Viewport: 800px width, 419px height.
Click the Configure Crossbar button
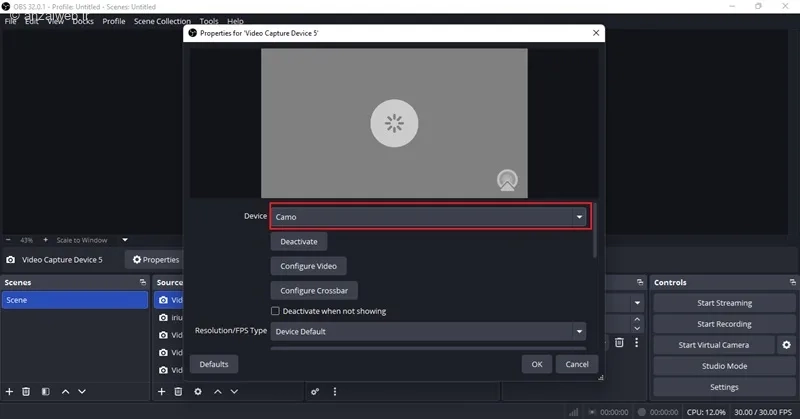coord(314,290)
